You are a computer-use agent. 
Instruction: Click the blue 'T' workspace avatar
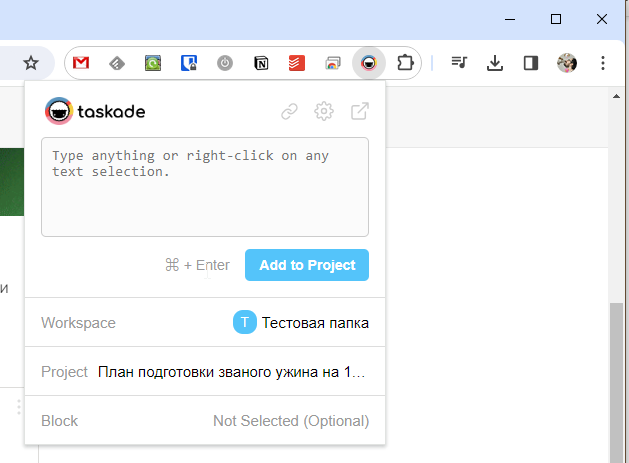coord(245,322)
